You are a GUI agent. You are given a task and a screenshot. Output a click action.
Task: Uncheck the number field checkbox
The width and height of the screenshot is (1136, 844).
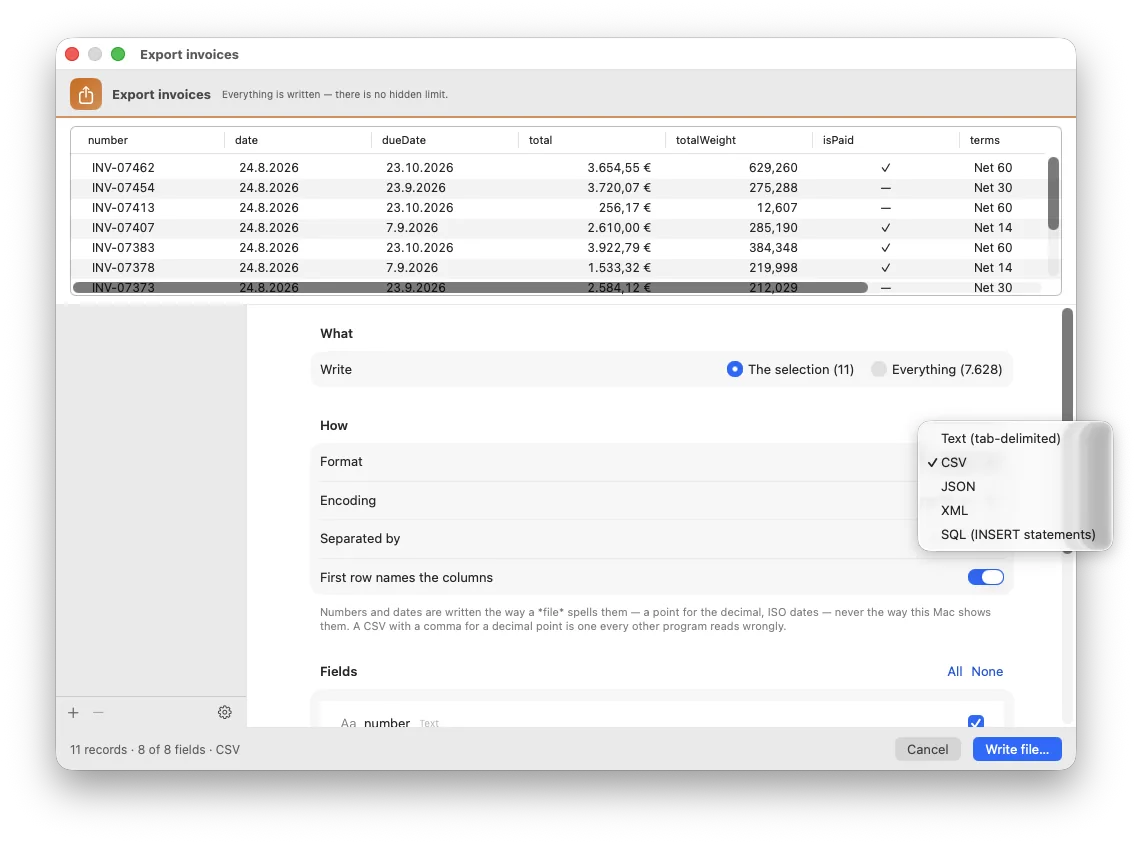pos(976,722)
